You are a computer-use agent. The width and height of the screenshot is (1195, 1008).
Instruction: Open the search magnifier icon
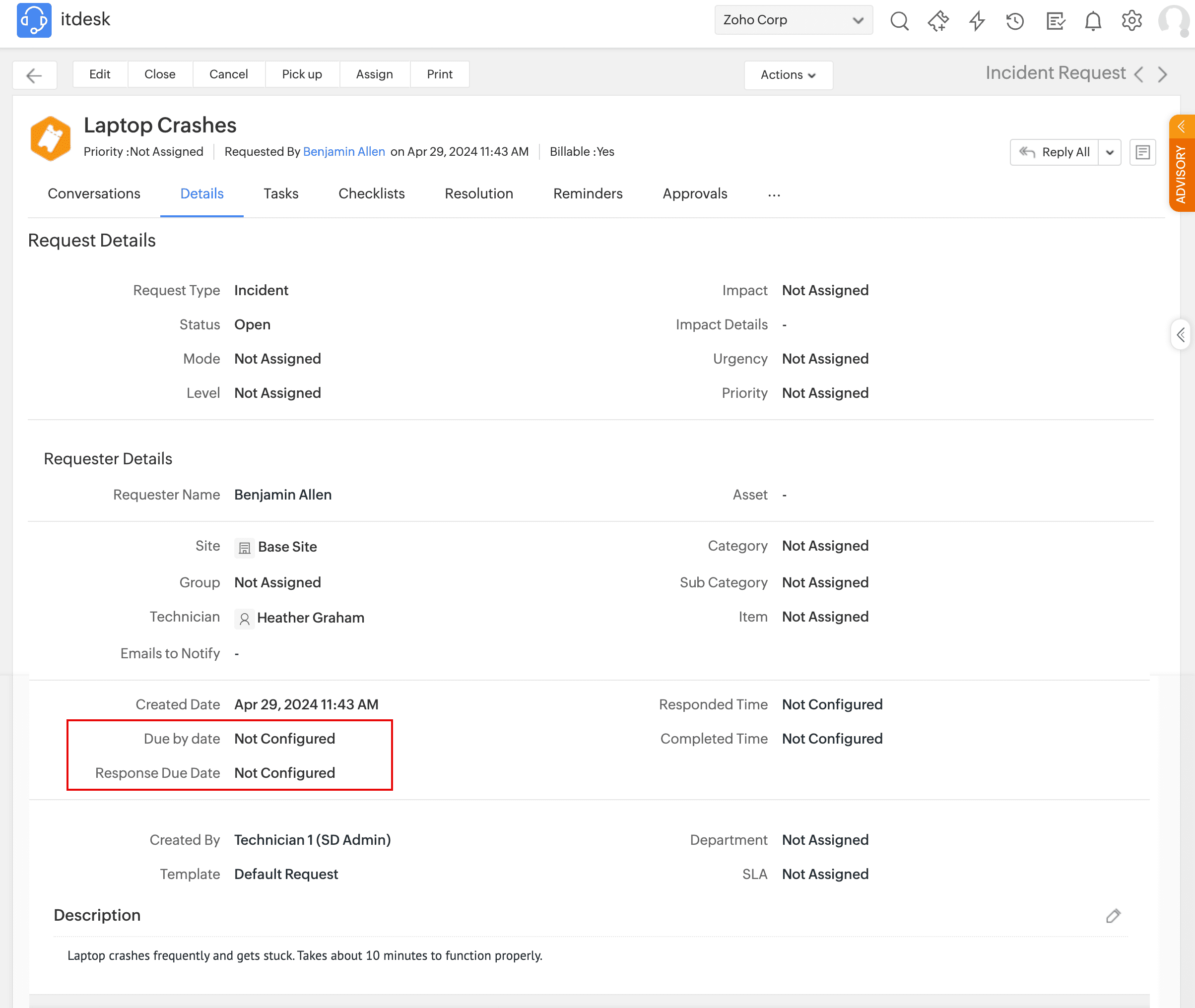pyautogui.click(x=899, y=21)
